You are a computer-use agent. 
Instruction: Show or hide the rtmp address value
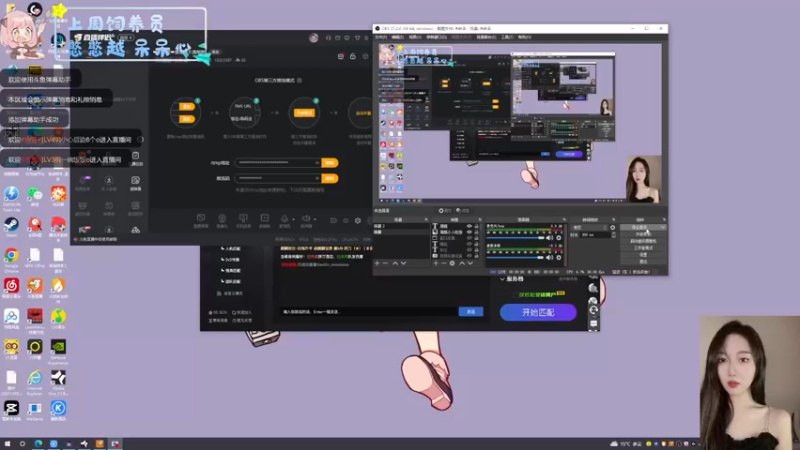click(317, 163)
